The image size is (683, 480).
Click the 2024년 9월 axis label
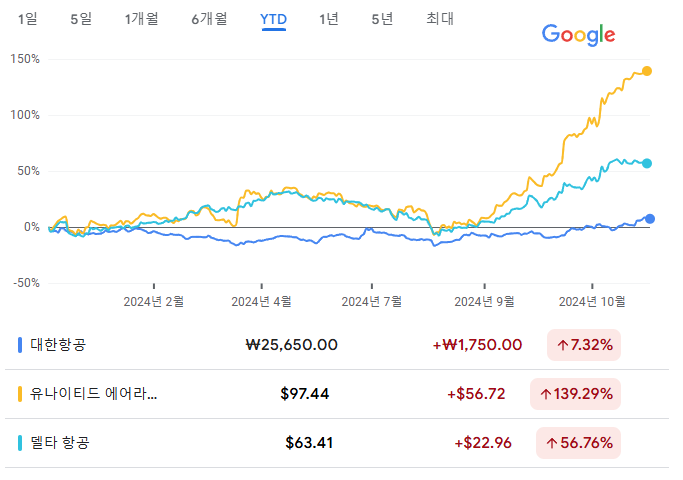484,301
